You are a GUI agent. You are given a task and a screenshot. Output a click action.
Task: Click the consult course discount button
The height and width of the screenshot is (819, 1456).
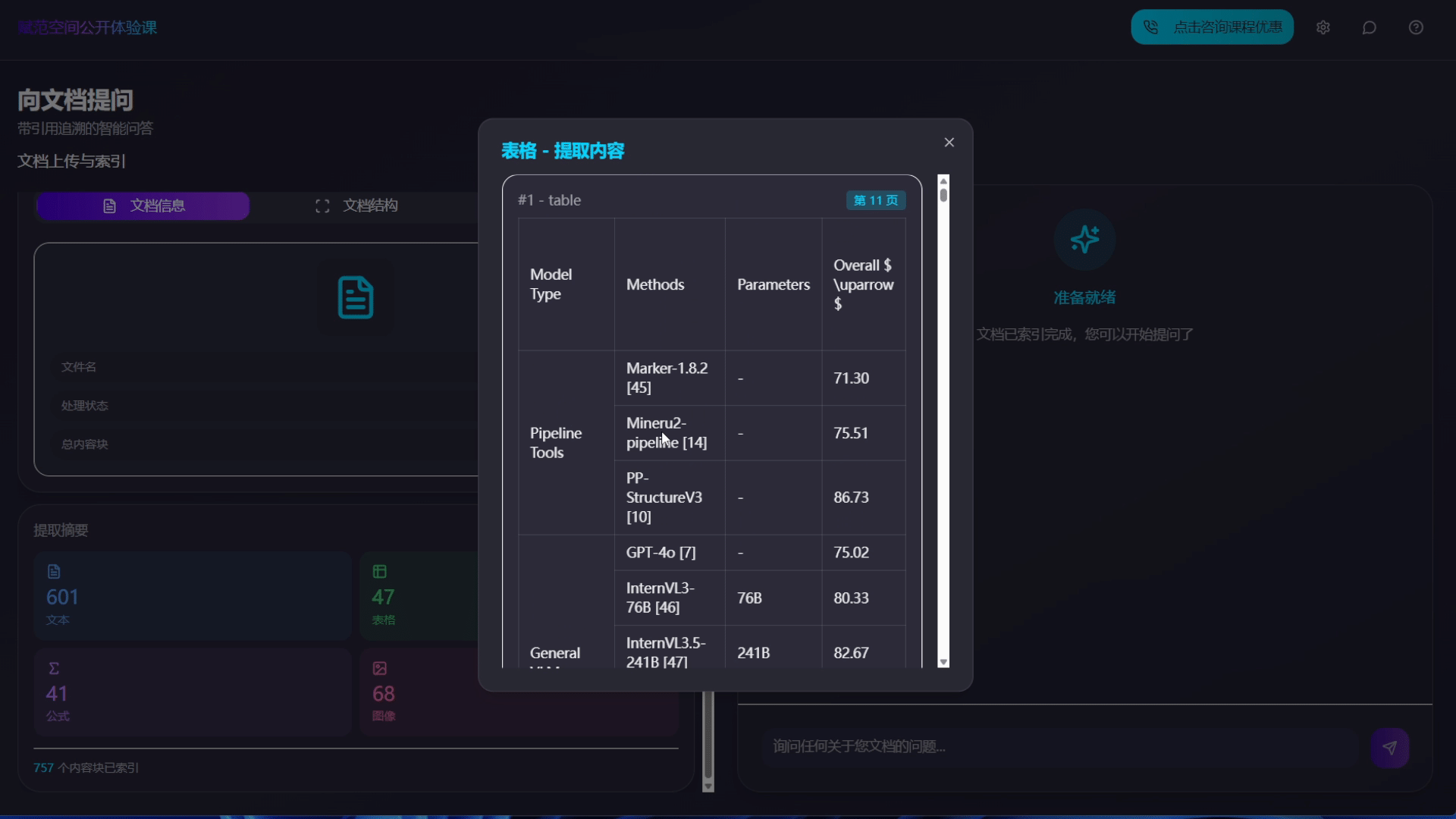pos(1212,27)
